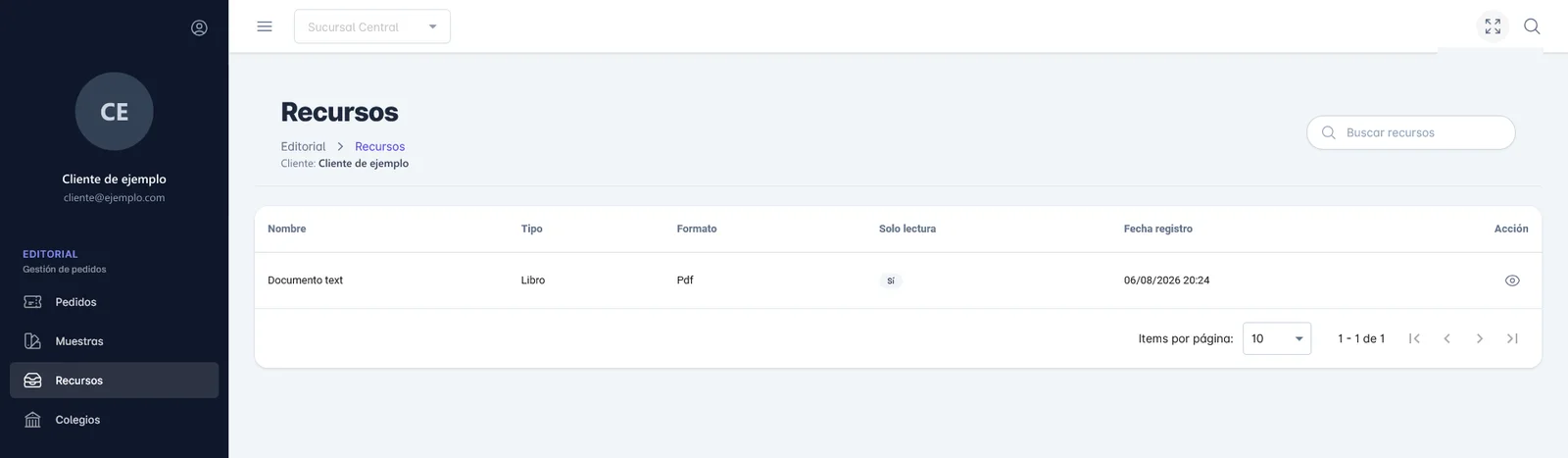Go to previous page arrow
Viewport: 1568px width, 458px height.
1446,338
